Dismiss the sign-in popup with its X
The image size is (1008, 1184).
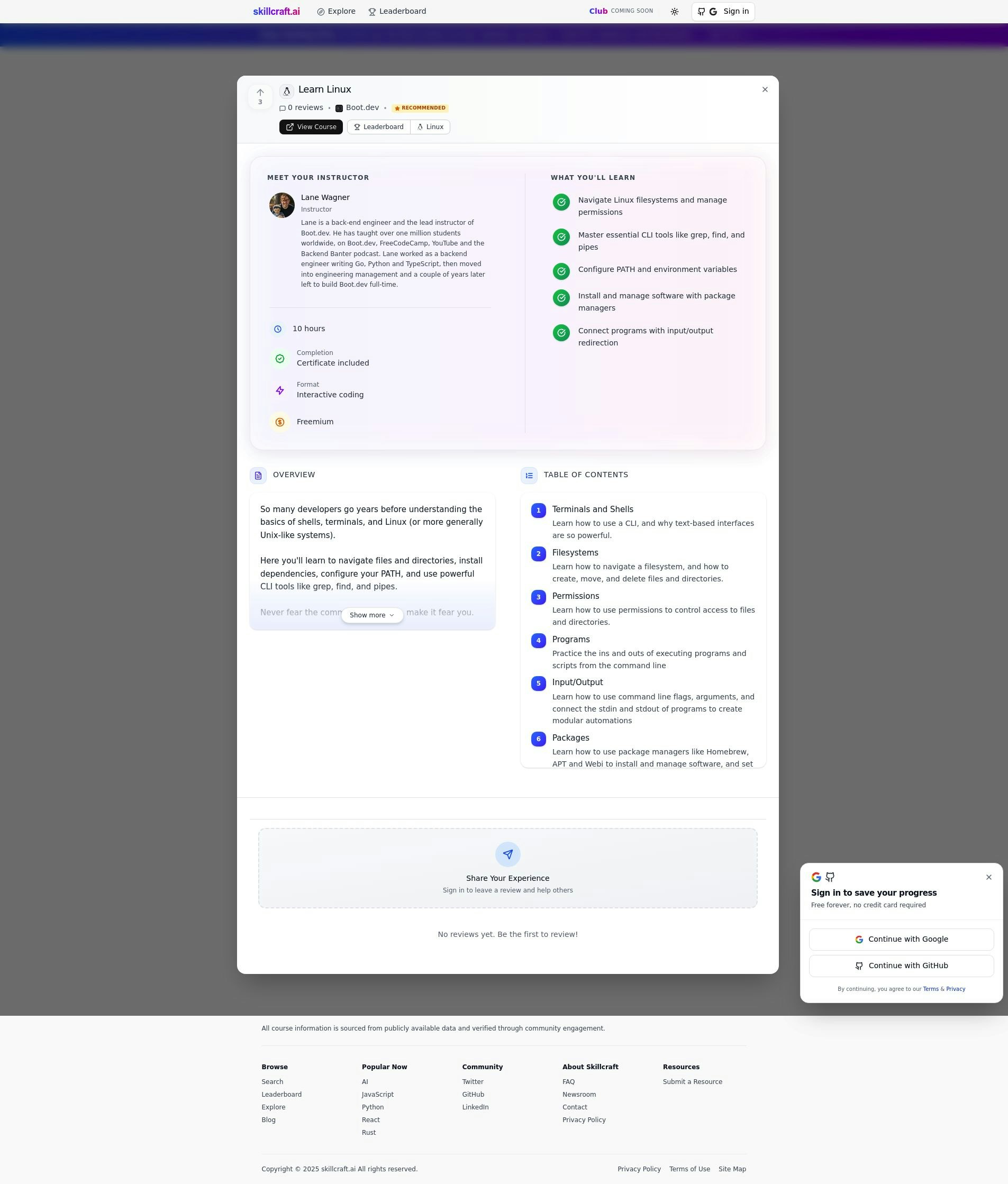click(988, 877)
